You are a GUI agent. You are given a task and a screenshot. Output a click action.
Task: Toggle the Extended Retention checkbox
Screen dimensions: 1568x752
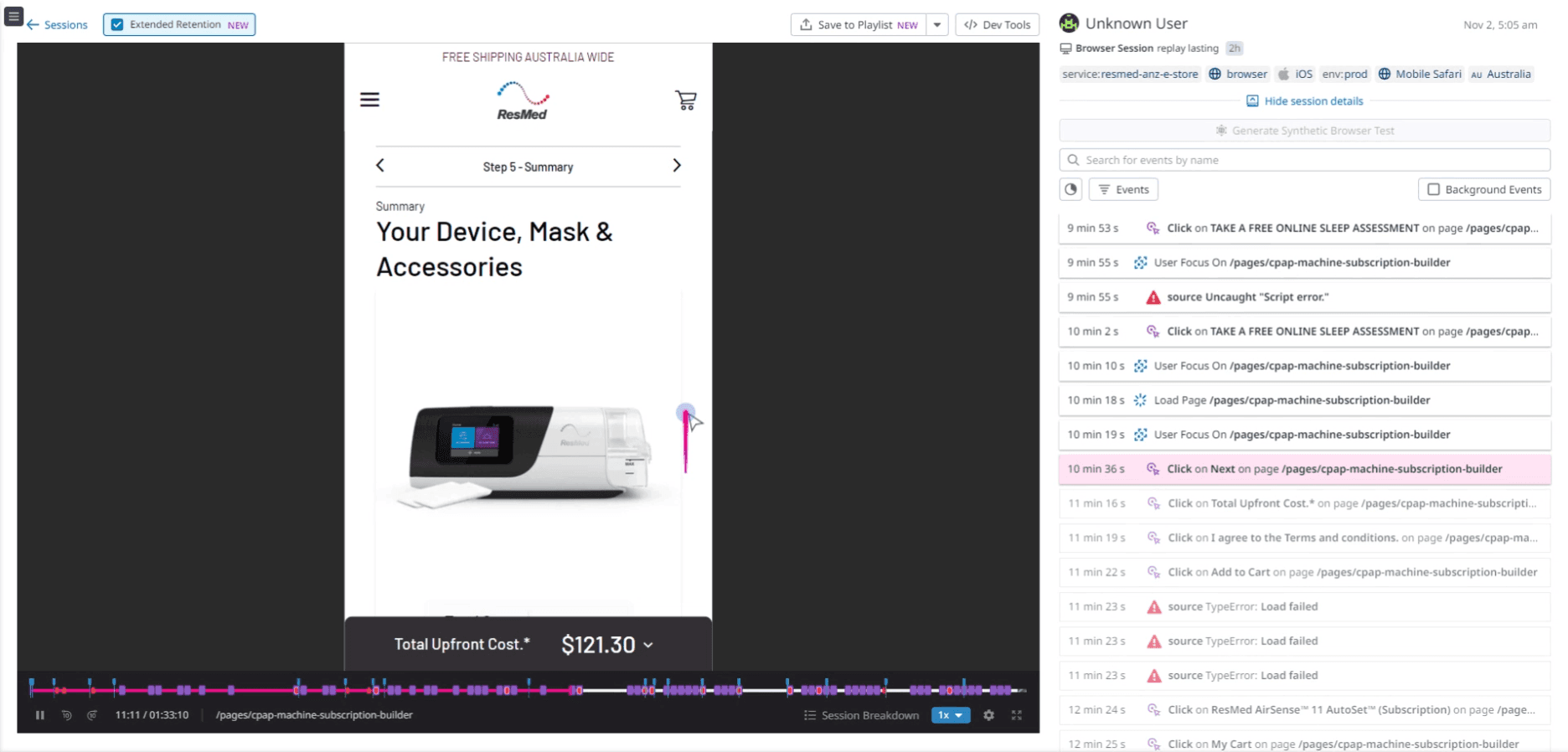click(118, 25)
